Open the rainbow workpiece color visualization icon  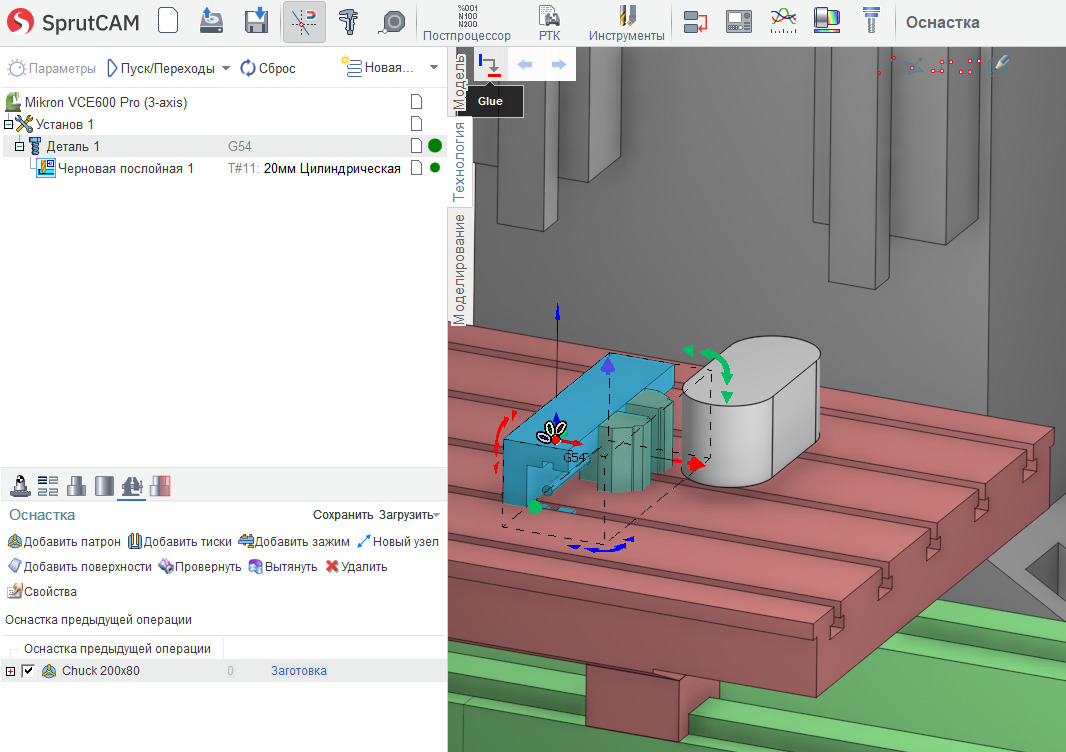pos(827,20)
